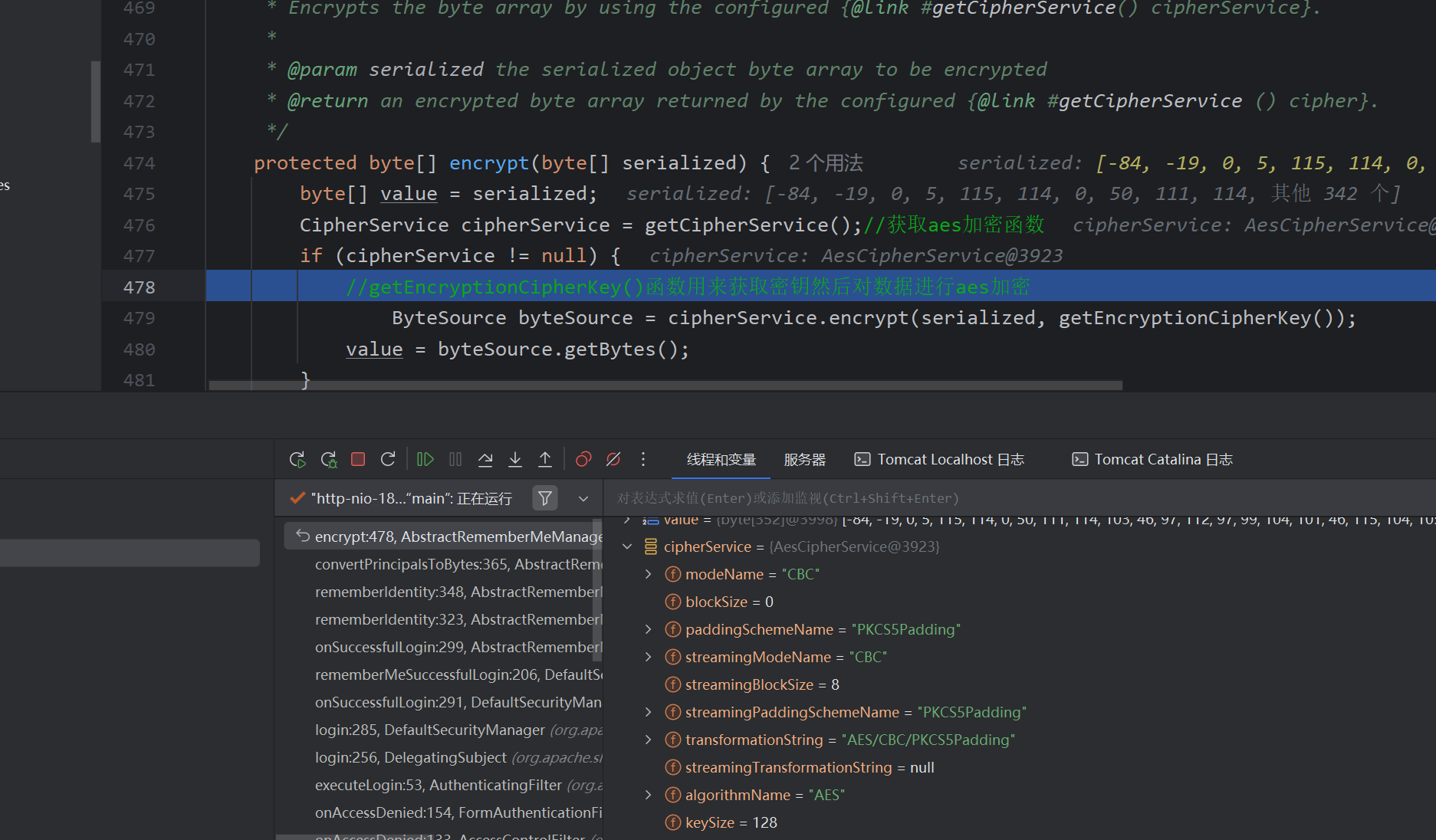Click the editor horizontal scrollbar
The image size is (1436, 840).
pyautogui.click(x=665, y=386)
